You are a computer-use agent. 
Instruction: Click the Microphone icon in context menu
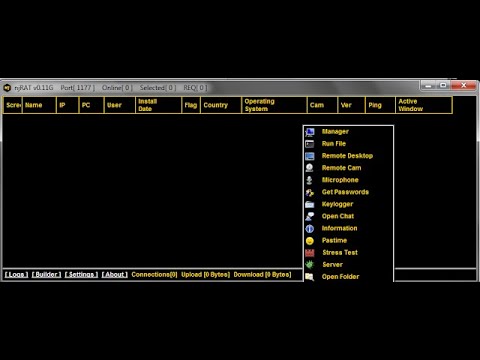point(309,180)
